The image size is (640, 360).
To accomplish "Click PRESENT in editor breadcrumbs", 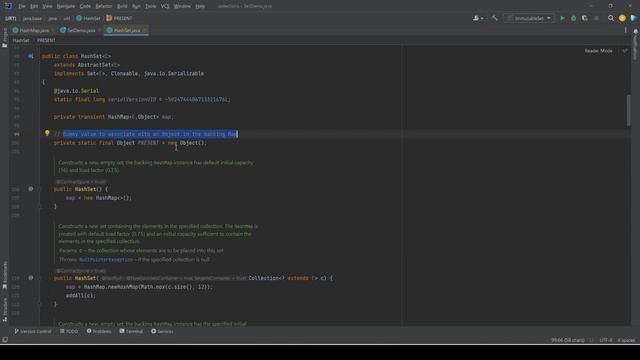I will tap(46, 40).
